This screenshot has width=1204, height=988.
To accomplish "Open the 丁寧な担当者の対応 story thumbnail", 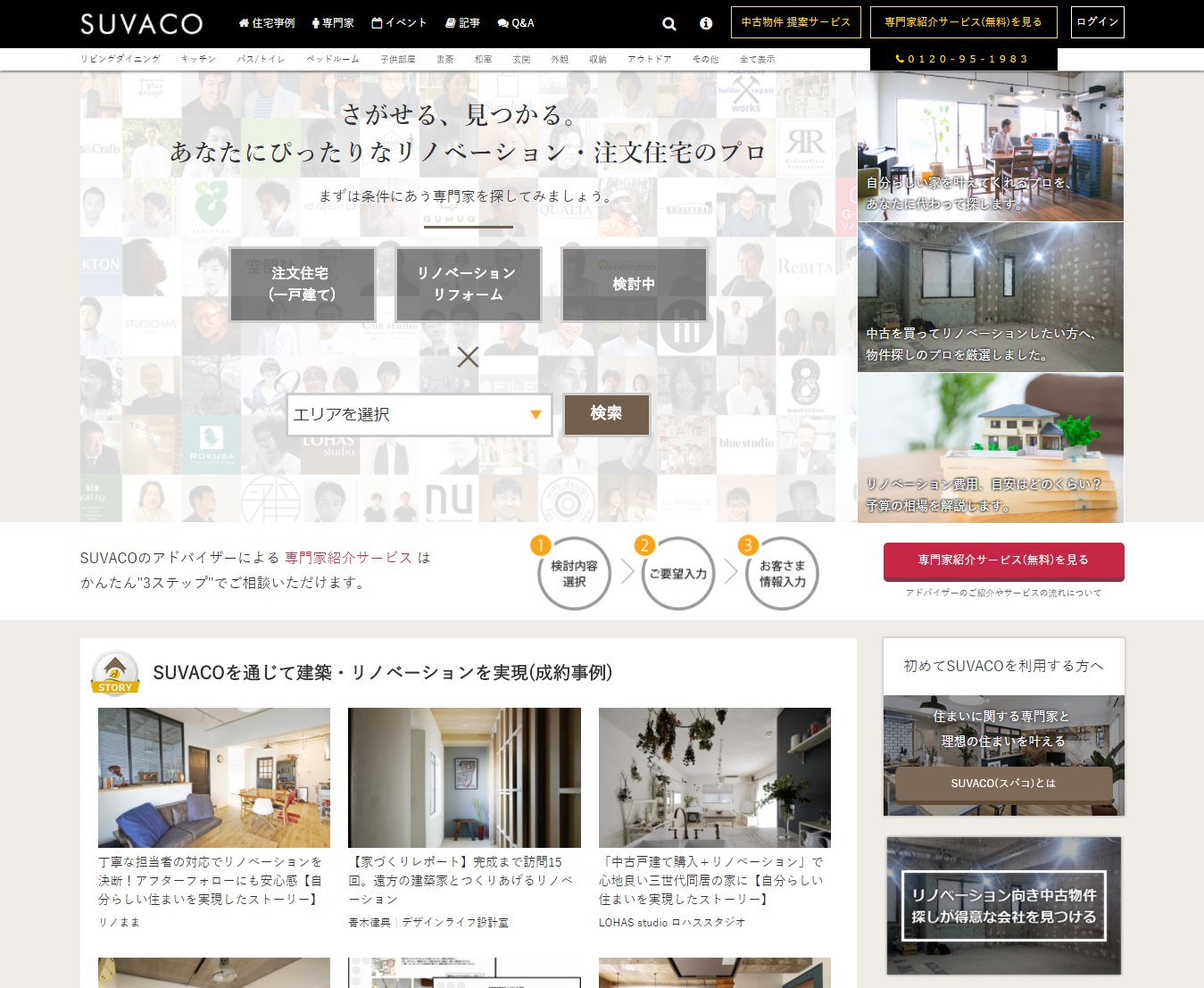I will 213,777.
